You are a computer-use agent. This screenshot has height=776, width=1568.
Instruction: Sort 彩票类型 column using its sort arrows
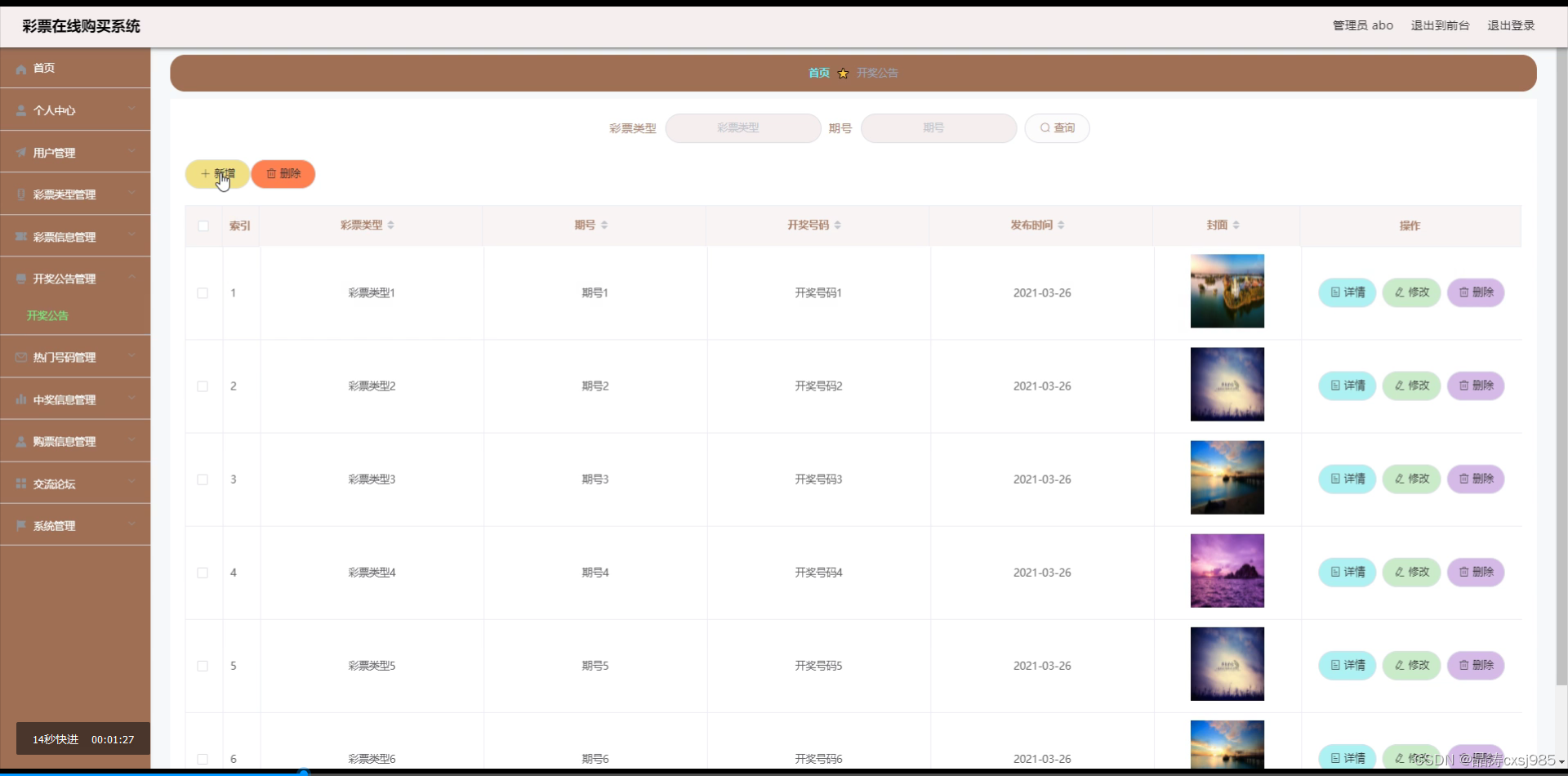391,225
